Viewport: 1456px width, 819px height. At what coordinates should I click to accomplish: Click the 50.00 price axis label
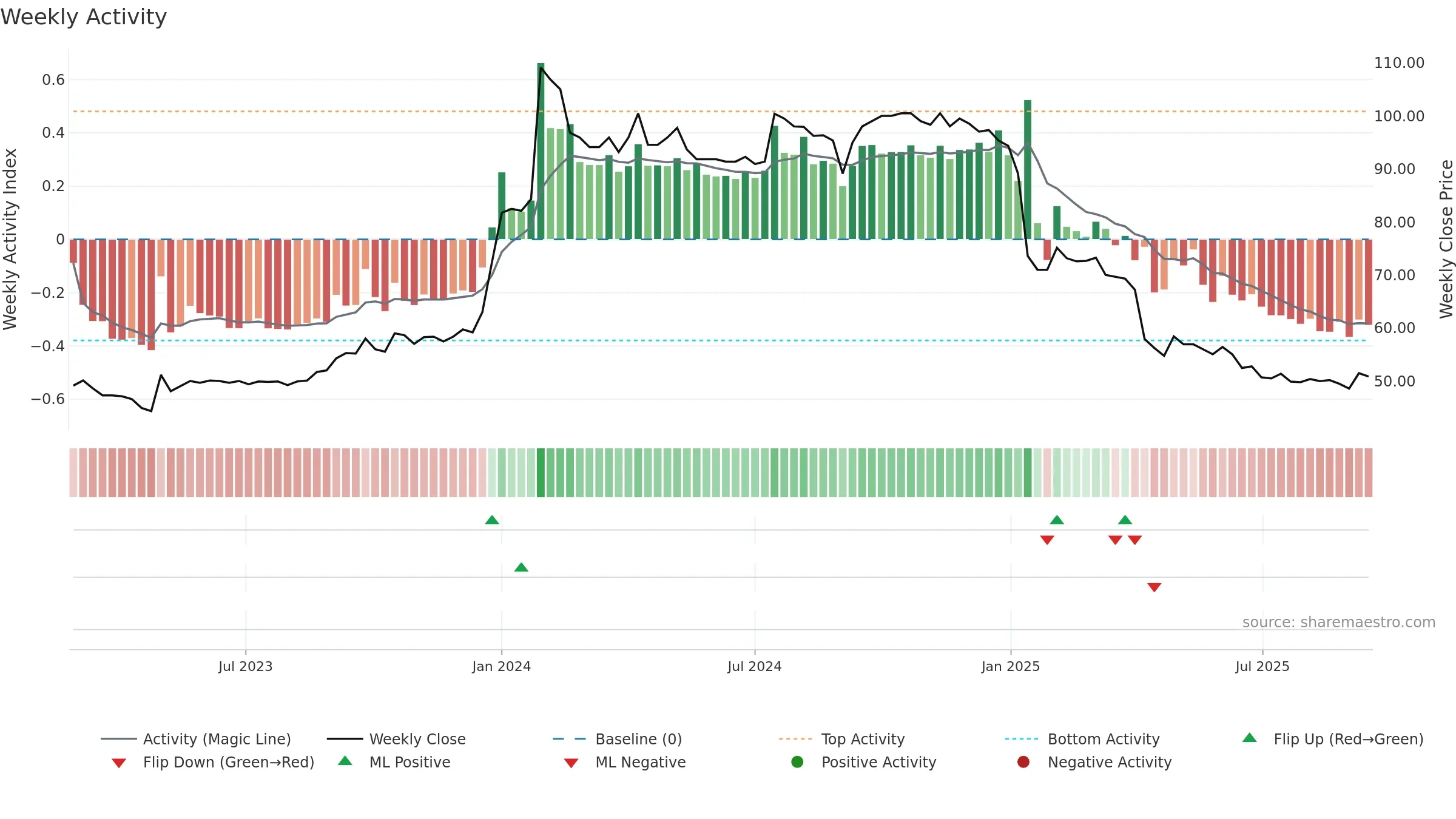(x=1394, y=381)
